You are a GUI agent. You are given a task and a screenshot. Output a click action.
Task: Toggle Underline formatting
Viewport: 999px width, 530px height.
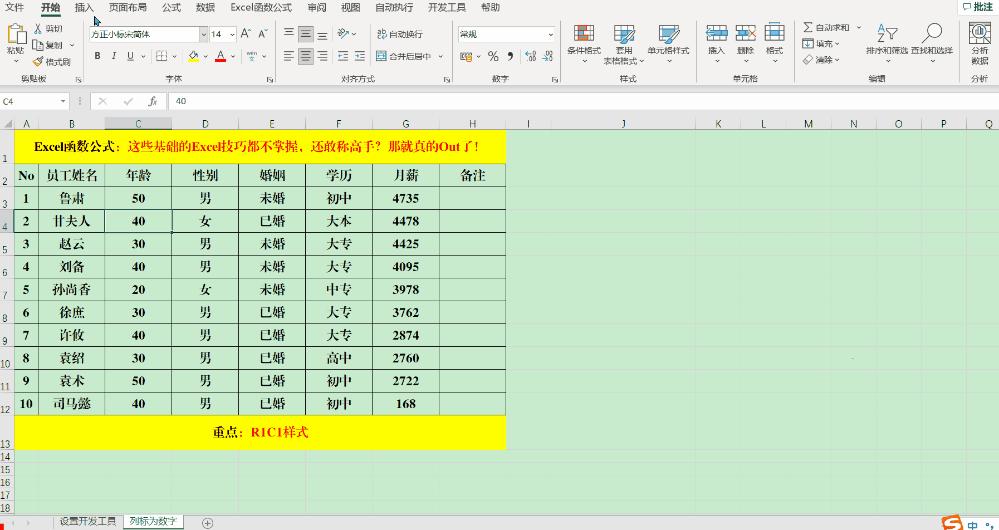pyautogui.click(x=131, y=56)
